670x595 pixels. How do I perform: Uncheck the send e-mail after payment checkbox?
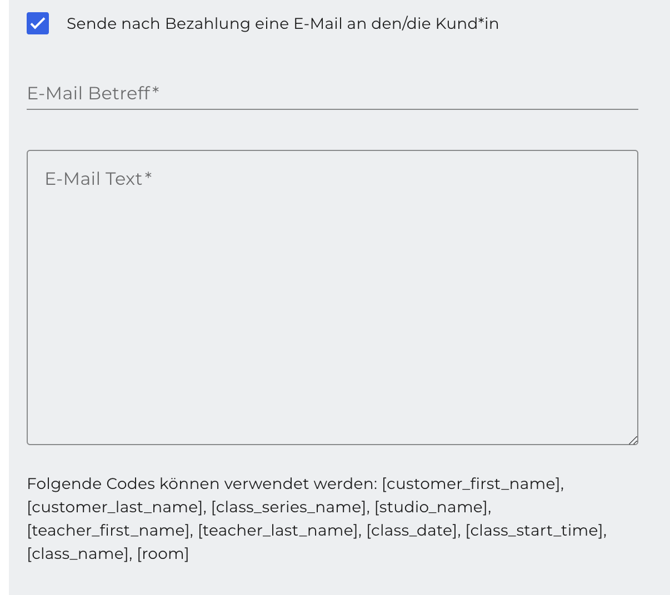click(x=38, y=23)
